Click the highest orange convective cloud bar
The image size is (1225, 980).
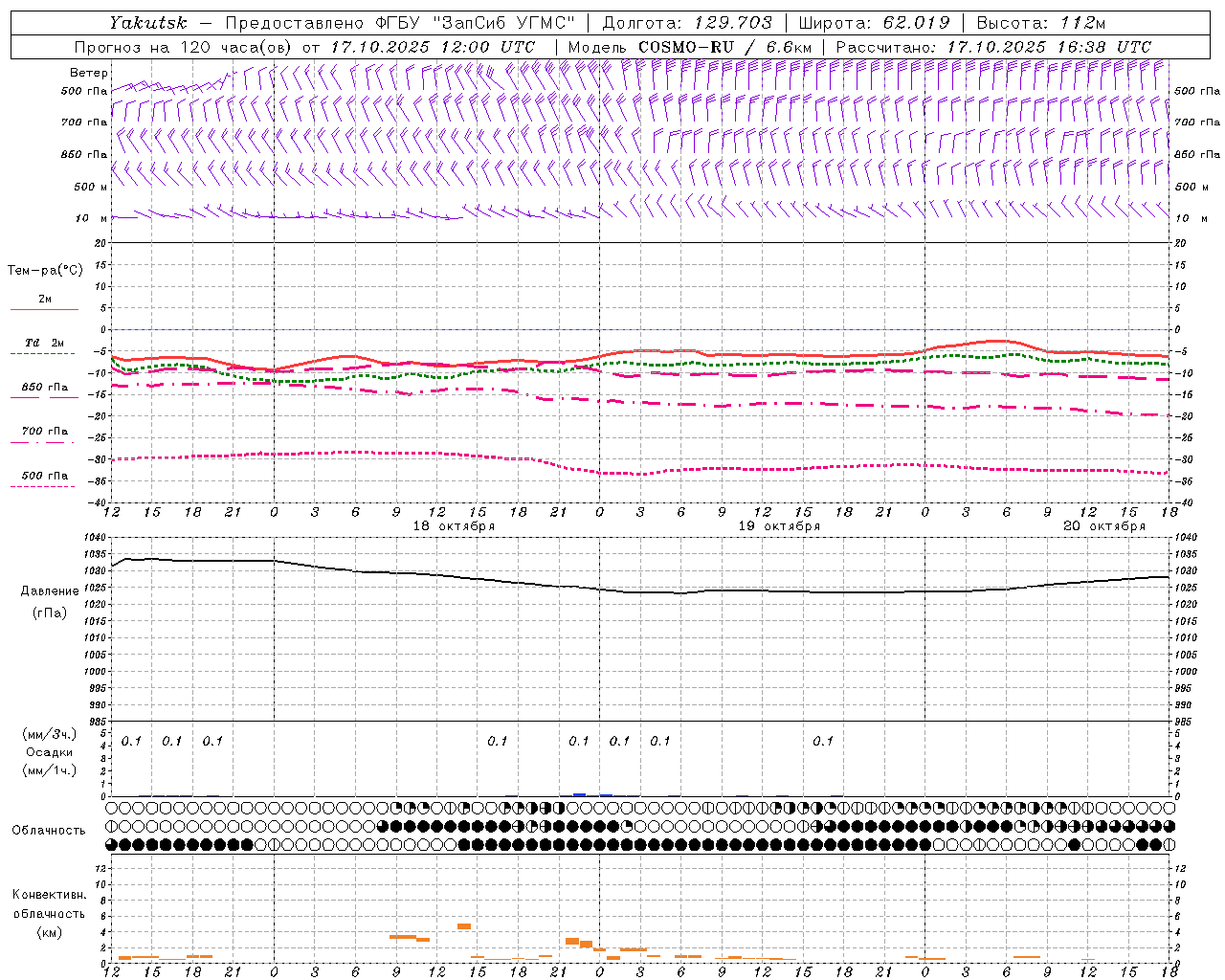point(464,926)
